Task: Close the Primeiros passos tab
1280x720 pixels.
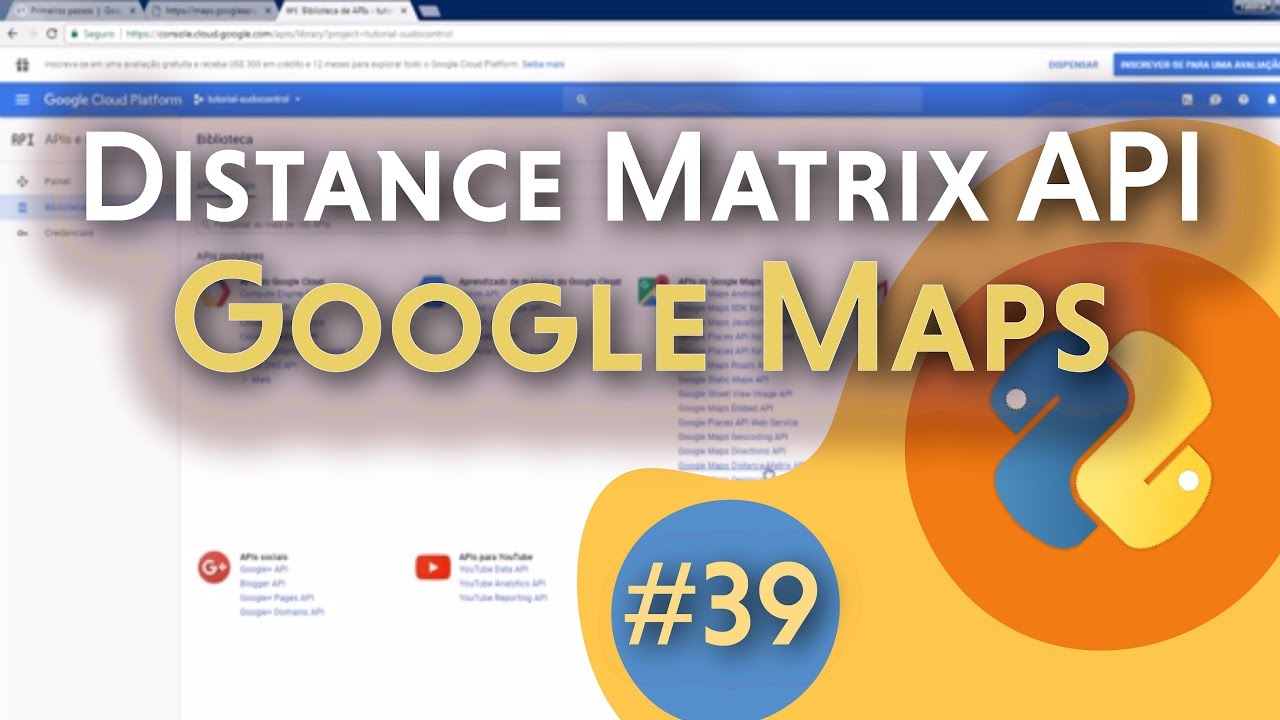Action: tap(132, 10)
